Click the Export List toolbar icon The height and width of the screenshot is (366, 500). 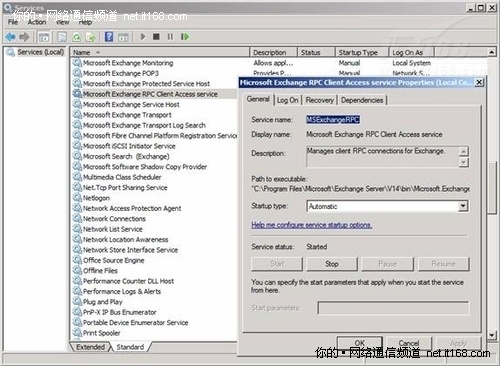pyautogui.click(x=91, y=37)
